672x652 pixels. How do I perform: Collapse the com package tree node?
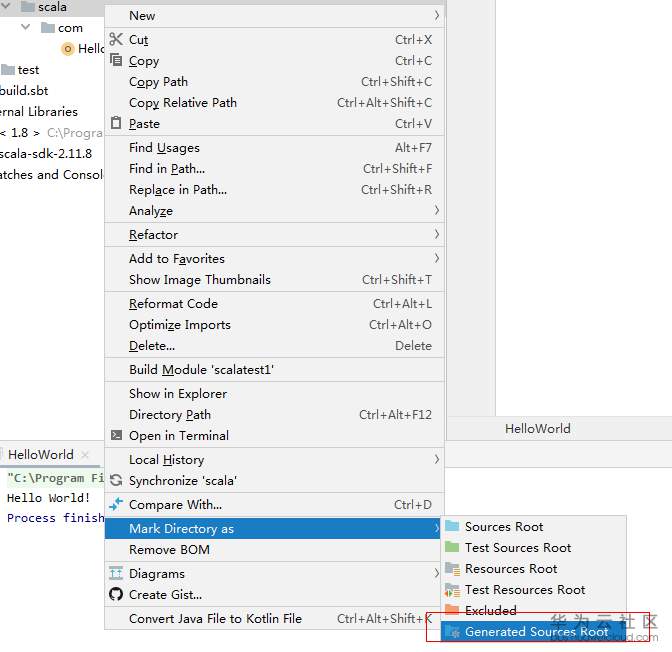26,27
